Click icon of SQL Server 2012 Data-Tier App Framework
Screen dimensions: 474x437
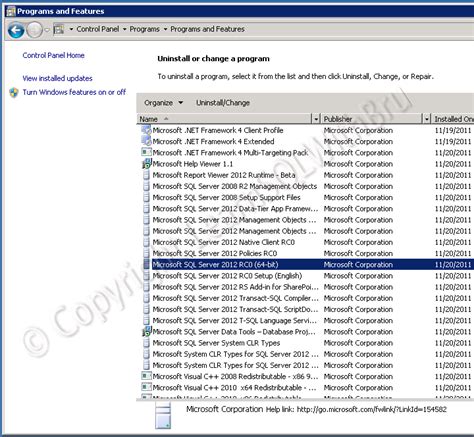(146, 209)
